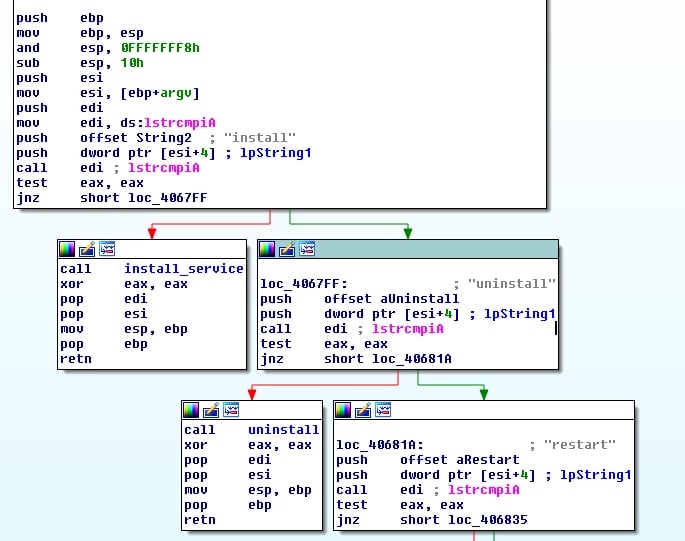685x541 pixels.
Task: Click the group icon on loc_4067FF block
Action: pos(306,249)
